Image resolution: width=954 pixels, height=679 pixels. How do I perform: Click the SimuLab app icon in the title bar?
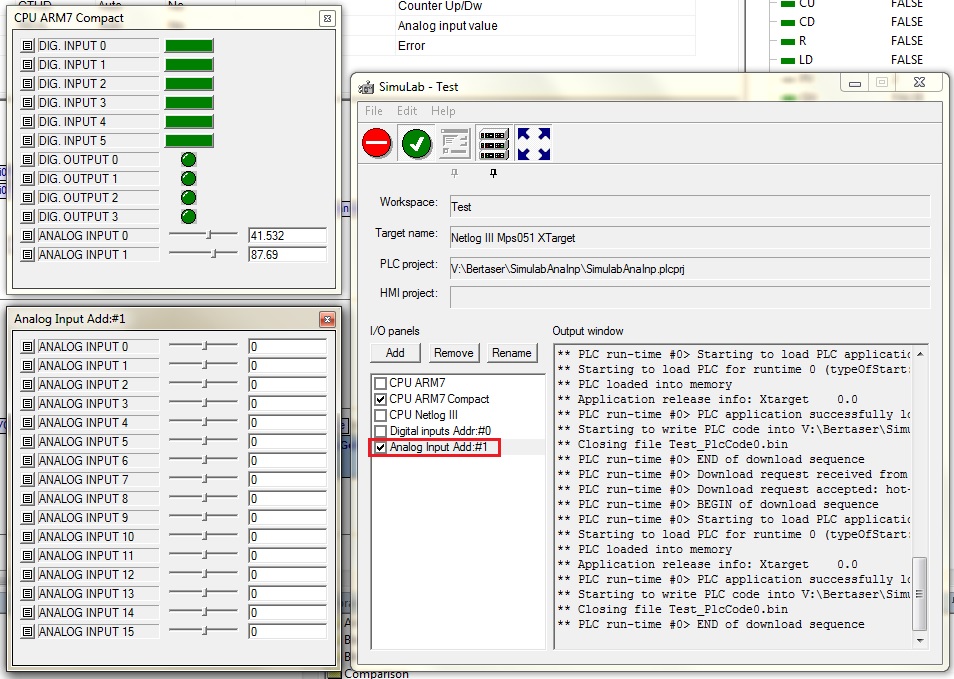click(366, 87)
